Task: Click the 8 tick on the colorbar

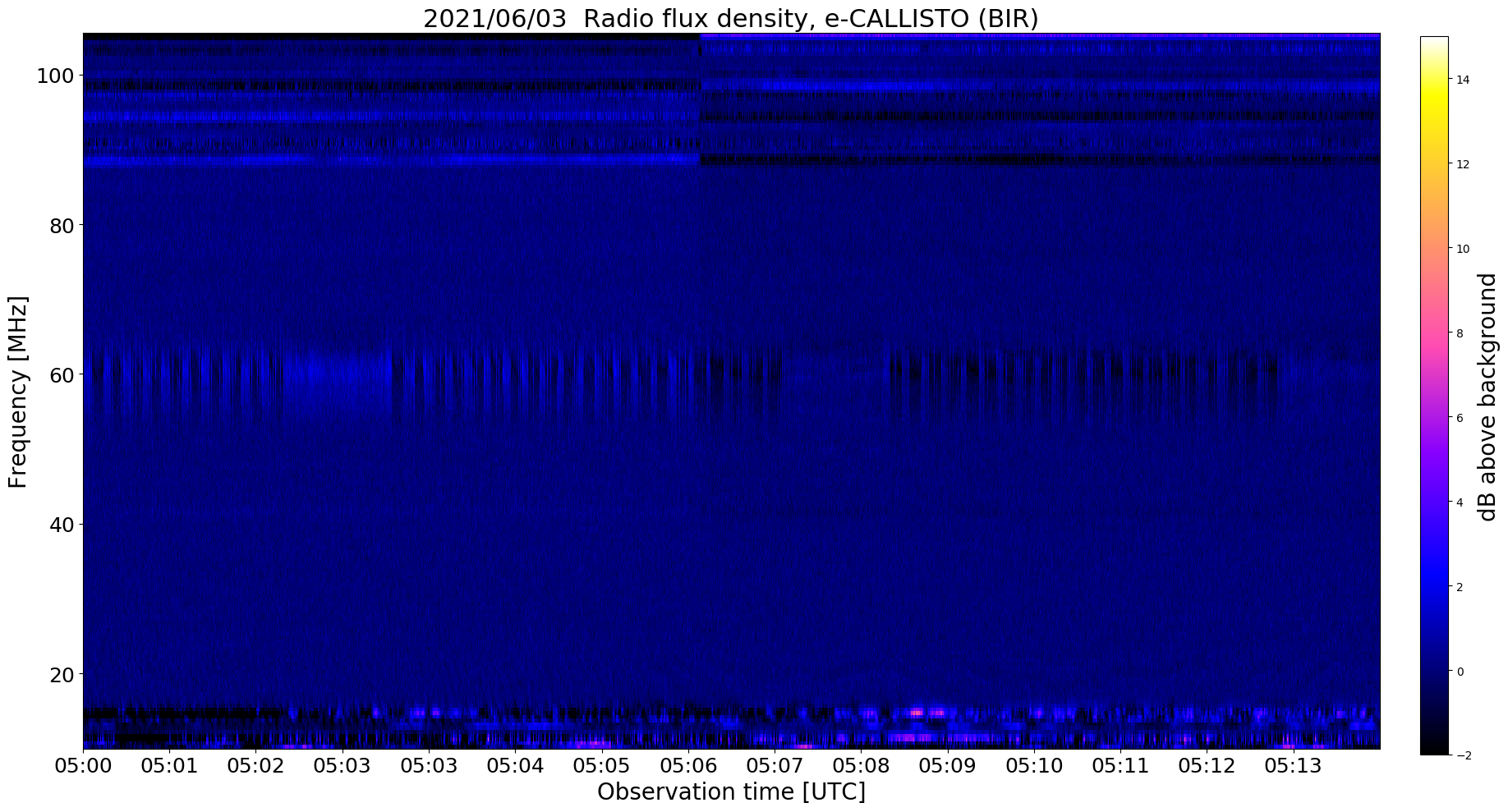Action: coord(1460,333)
